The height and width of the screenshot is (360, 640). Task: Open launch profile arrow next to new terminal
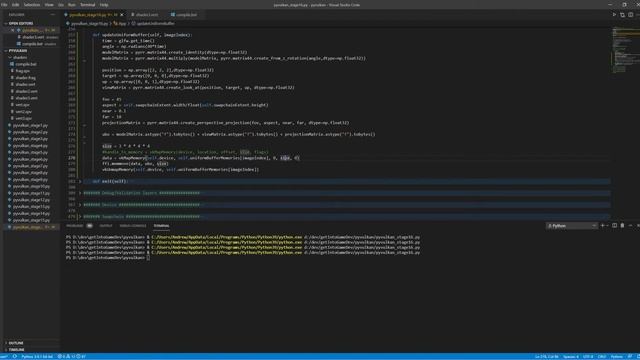[607, 225]
